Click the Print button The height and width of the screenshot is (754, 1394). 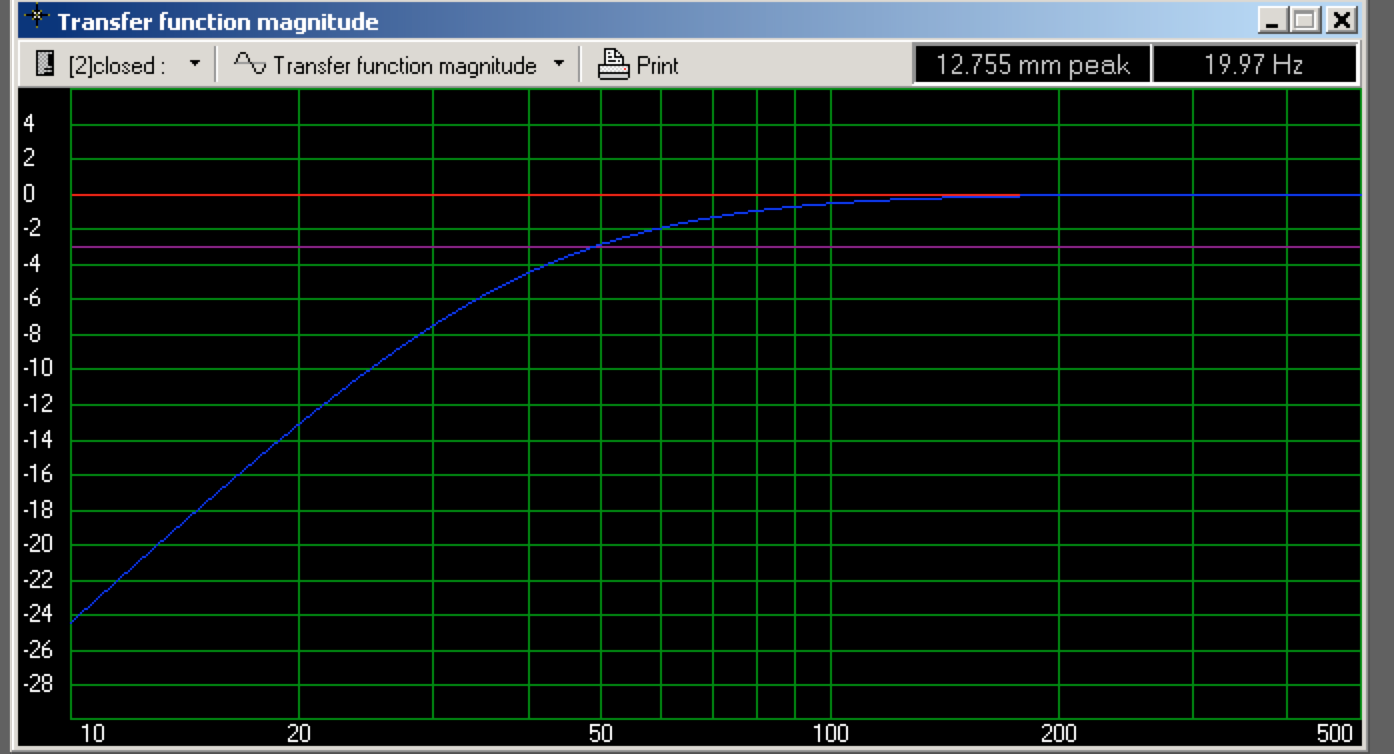638,66
